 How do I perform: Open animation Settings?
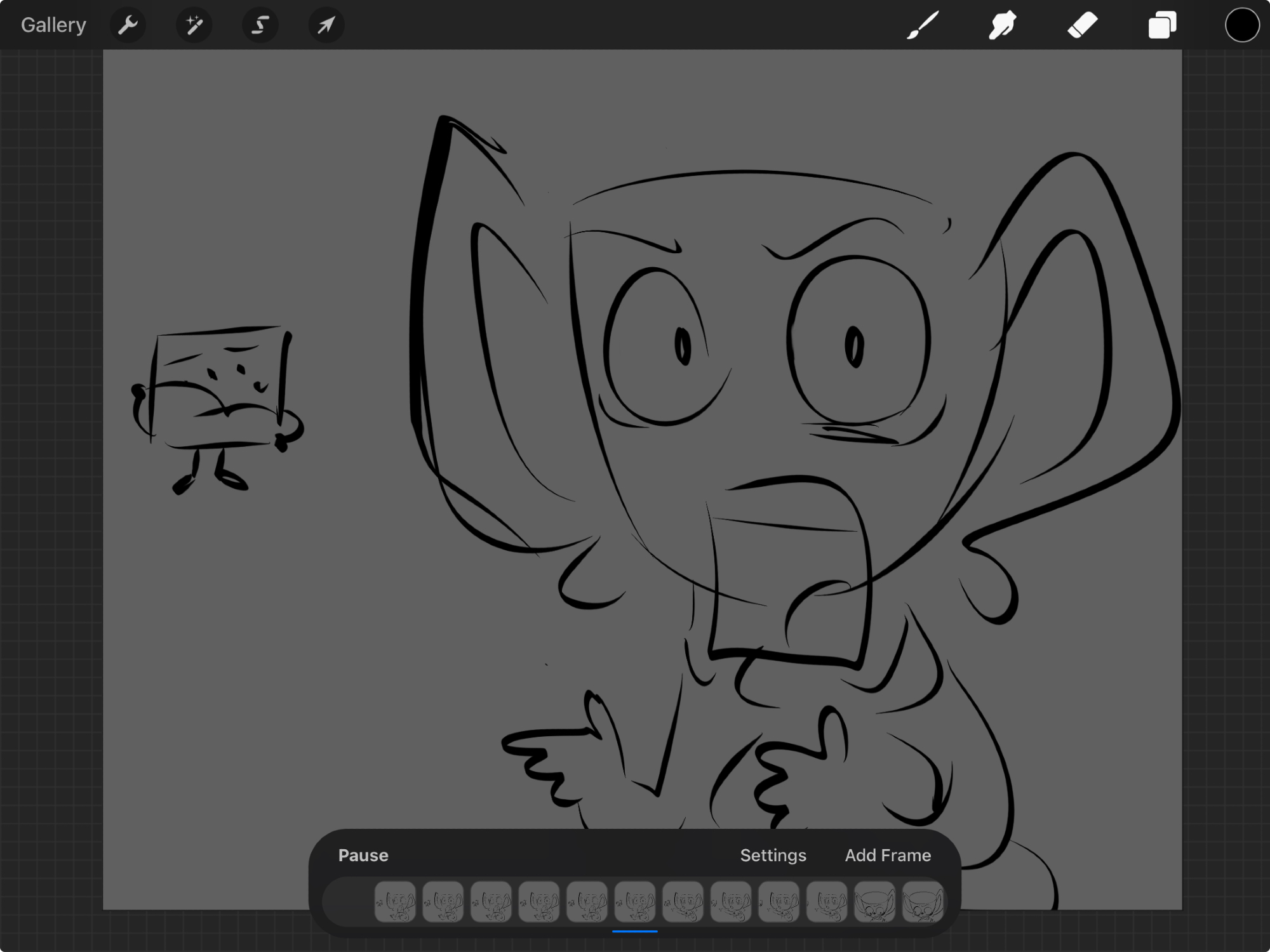(x=773, y=856)
